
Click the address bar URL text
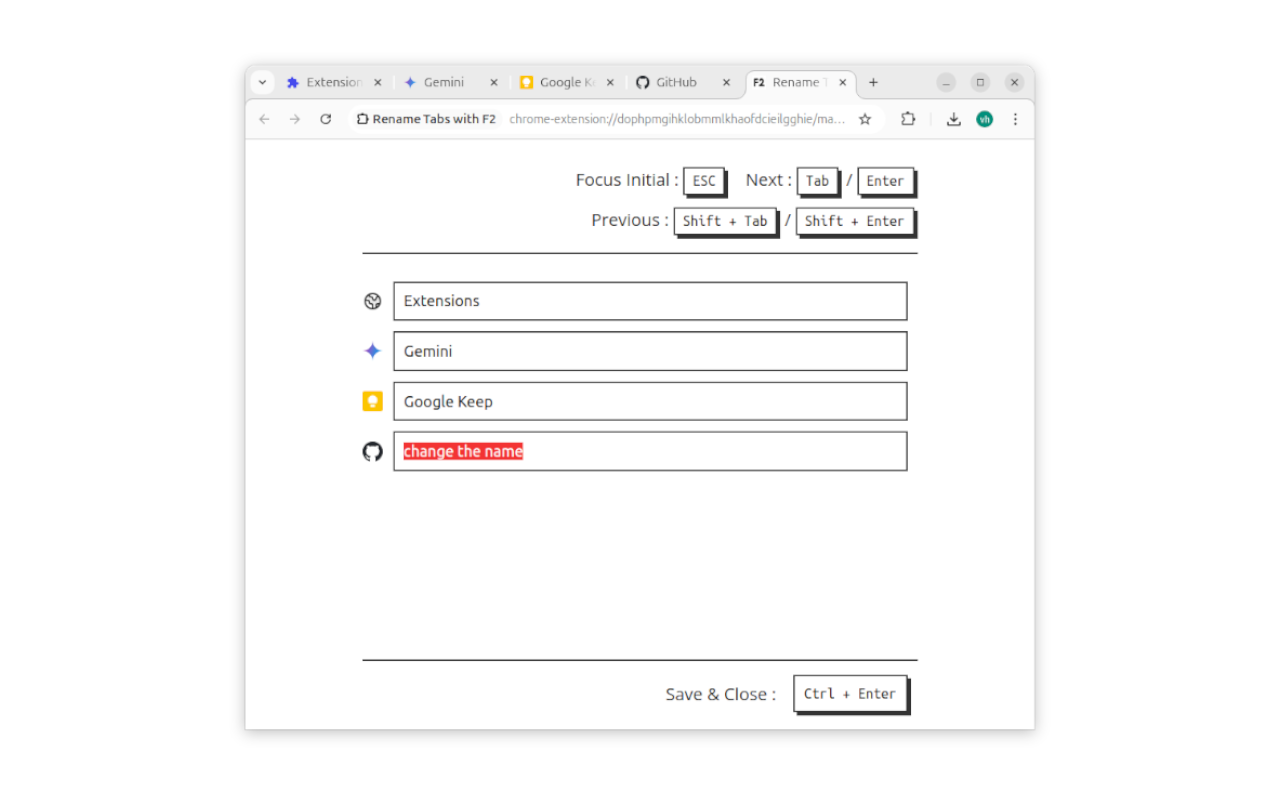tap(677, 119)
